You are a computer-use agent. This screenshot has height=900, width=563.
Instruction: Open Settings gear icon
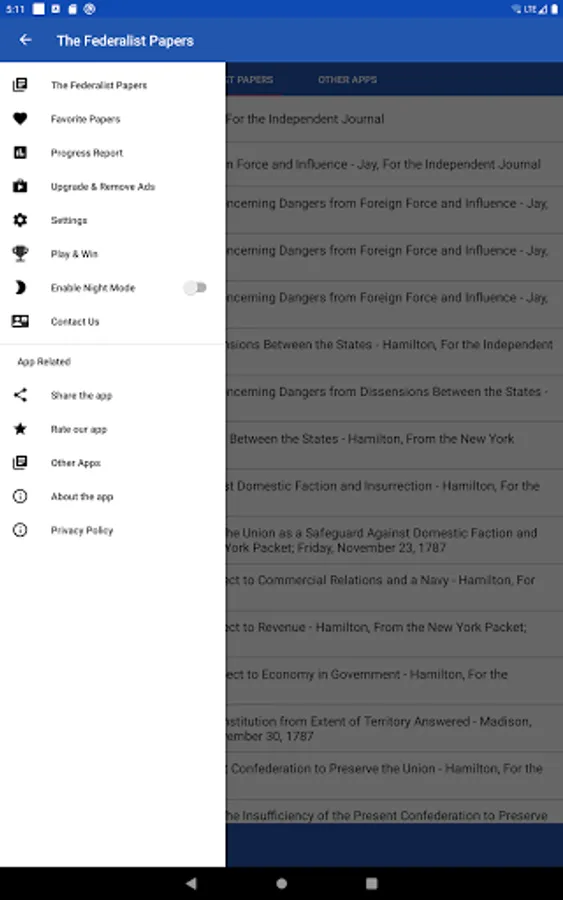point(20,220)
